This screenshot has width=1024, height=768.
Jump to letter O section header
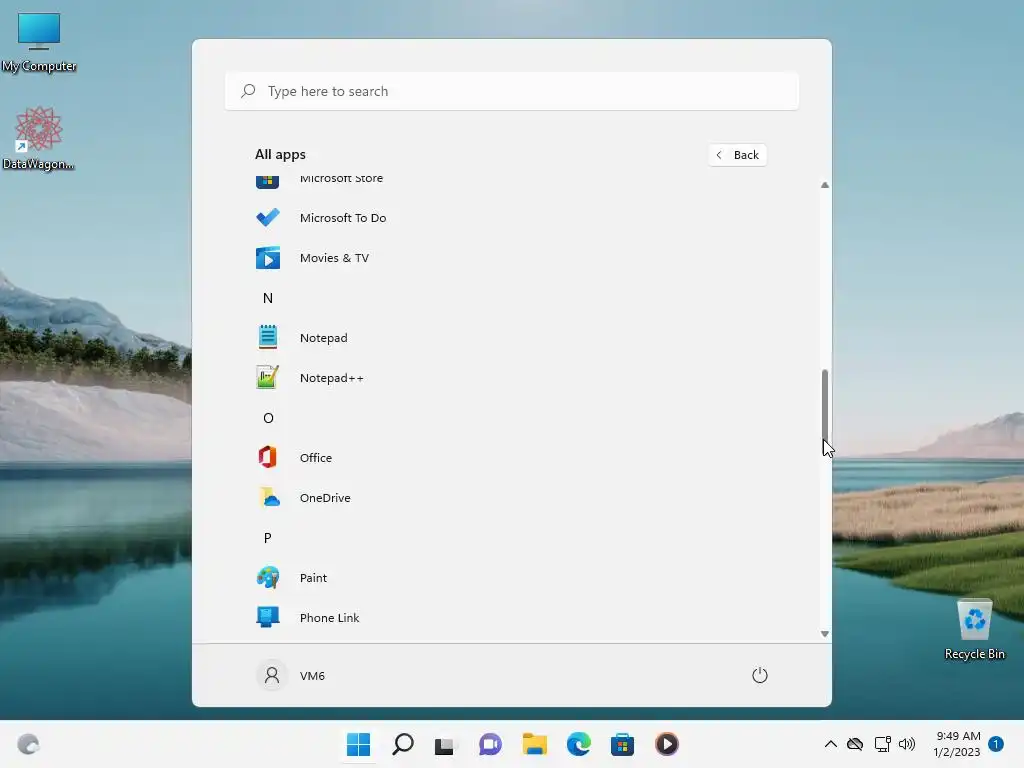point(268,418)
